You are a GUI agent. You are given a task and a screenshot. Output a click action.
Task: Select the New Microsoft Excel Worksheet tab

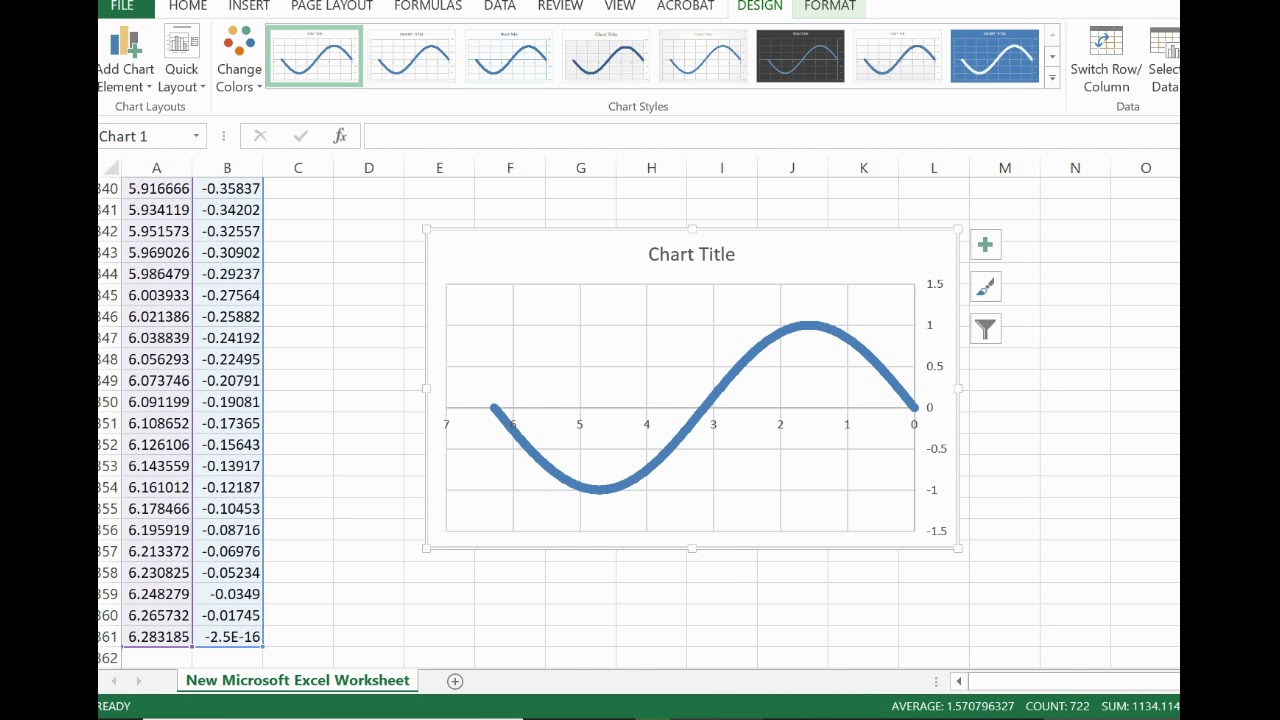(297, 680)
